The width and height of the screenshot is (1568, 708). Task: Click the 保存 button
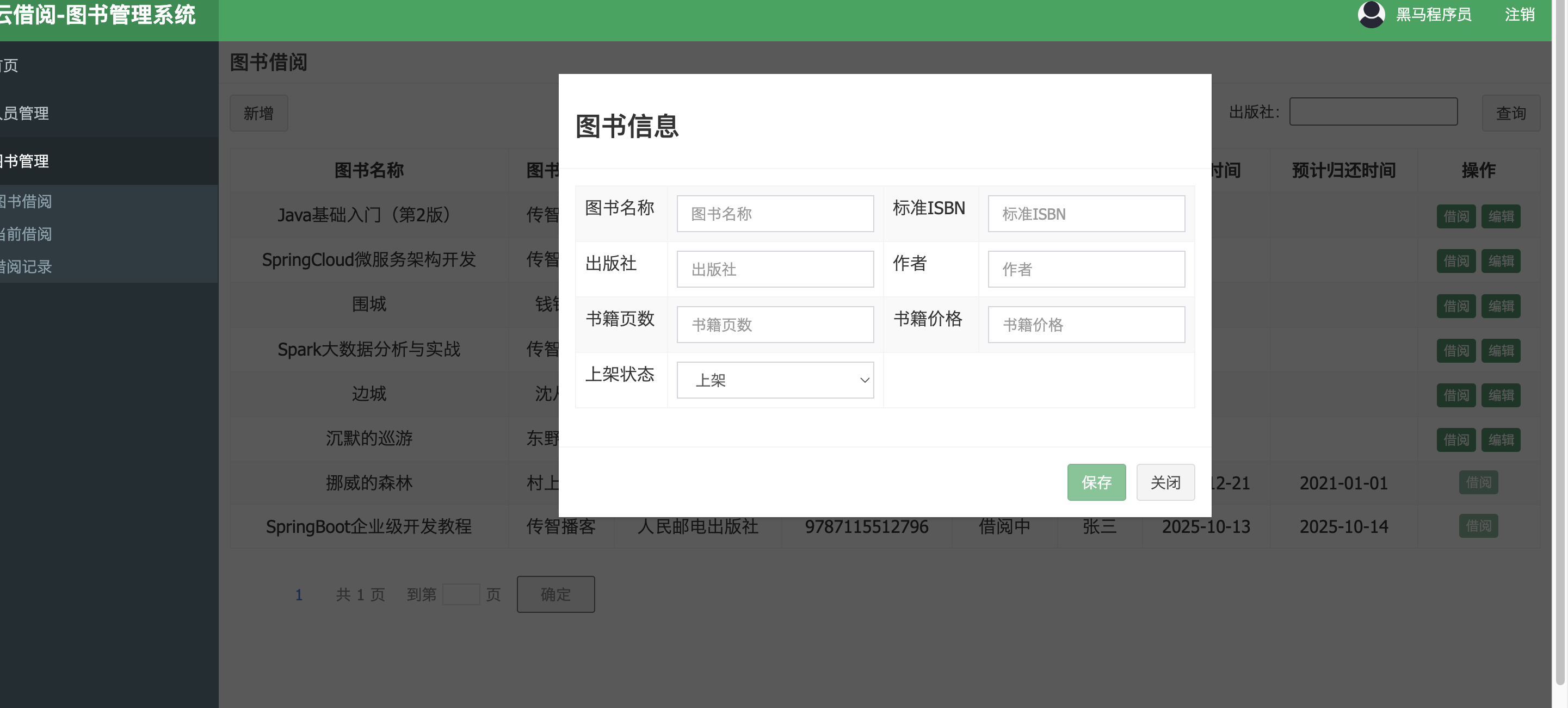click(1096, 482)
